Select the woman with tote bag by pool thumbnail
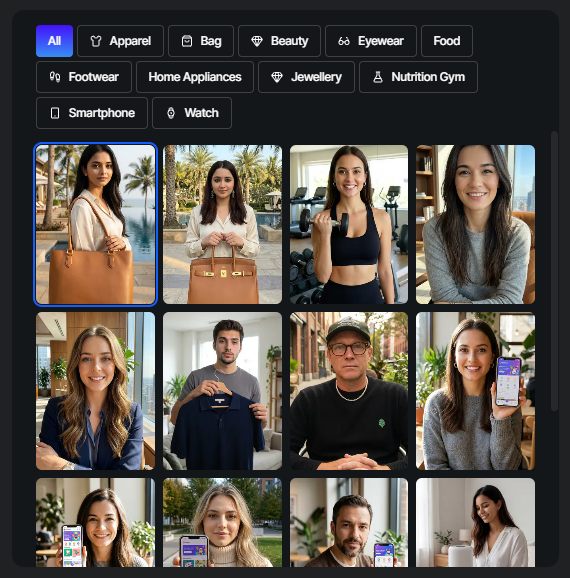 (95, 224)
